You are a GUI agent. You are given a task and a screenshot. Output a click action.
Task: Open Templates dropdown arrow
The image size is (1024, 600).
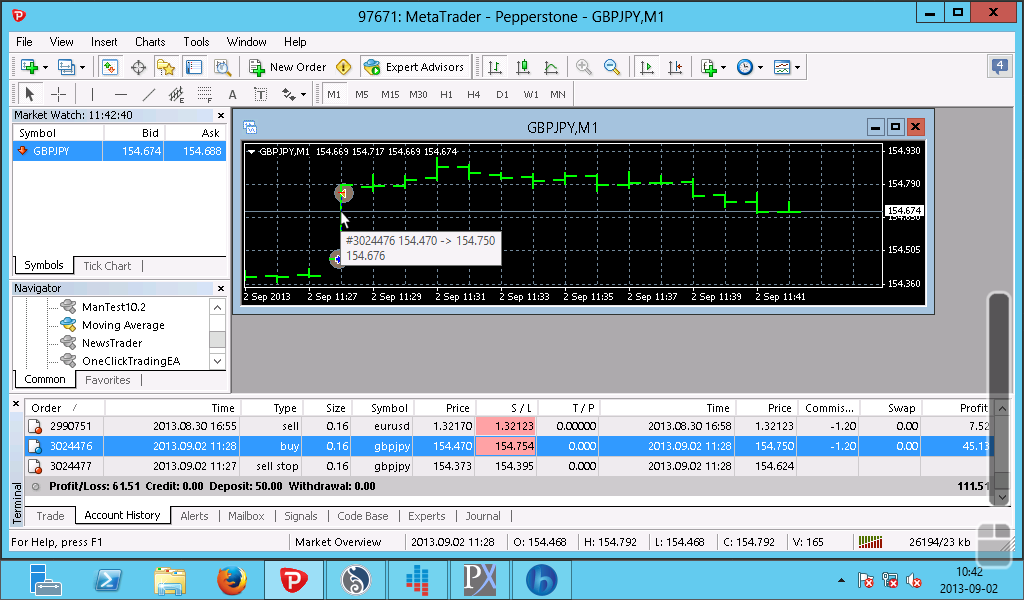click(797, 67)
